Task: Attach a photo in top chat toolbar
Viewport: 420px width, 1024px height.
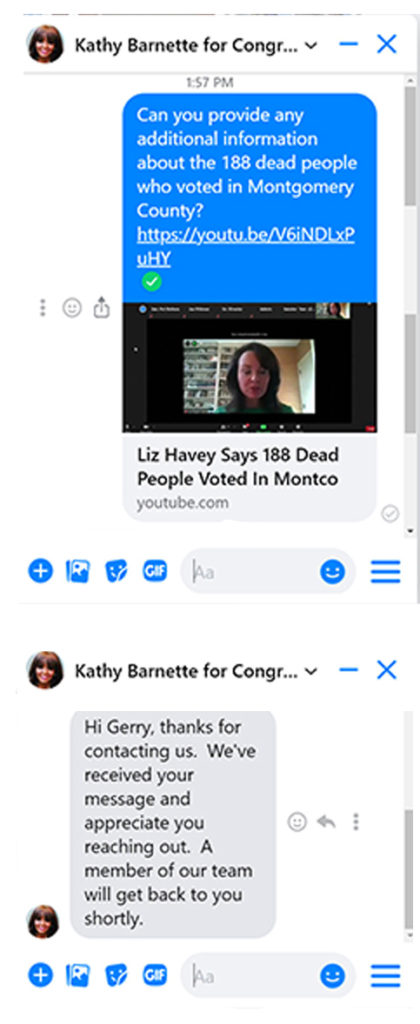Action: point(78,571)
